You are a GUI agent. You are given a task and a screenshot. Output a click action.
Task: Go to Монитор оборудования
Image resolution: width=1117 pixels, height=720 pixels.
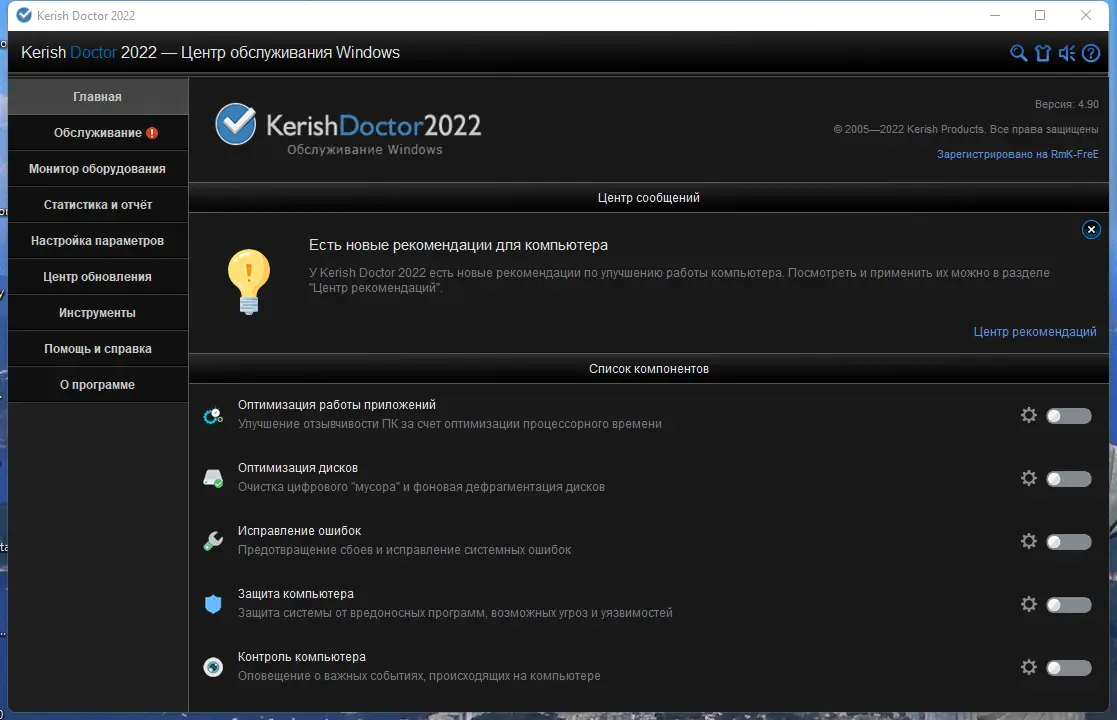(x=98, y=169)
